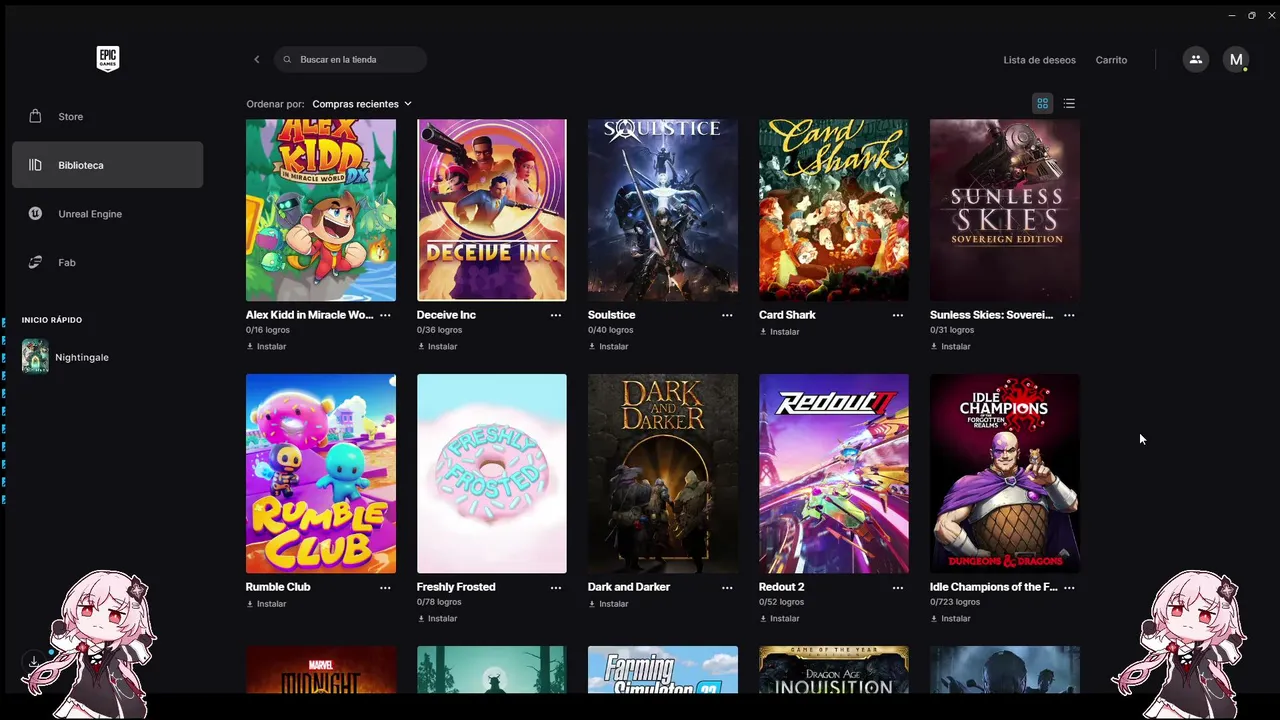Install Dark and Darker

click(x=608, y=604)
